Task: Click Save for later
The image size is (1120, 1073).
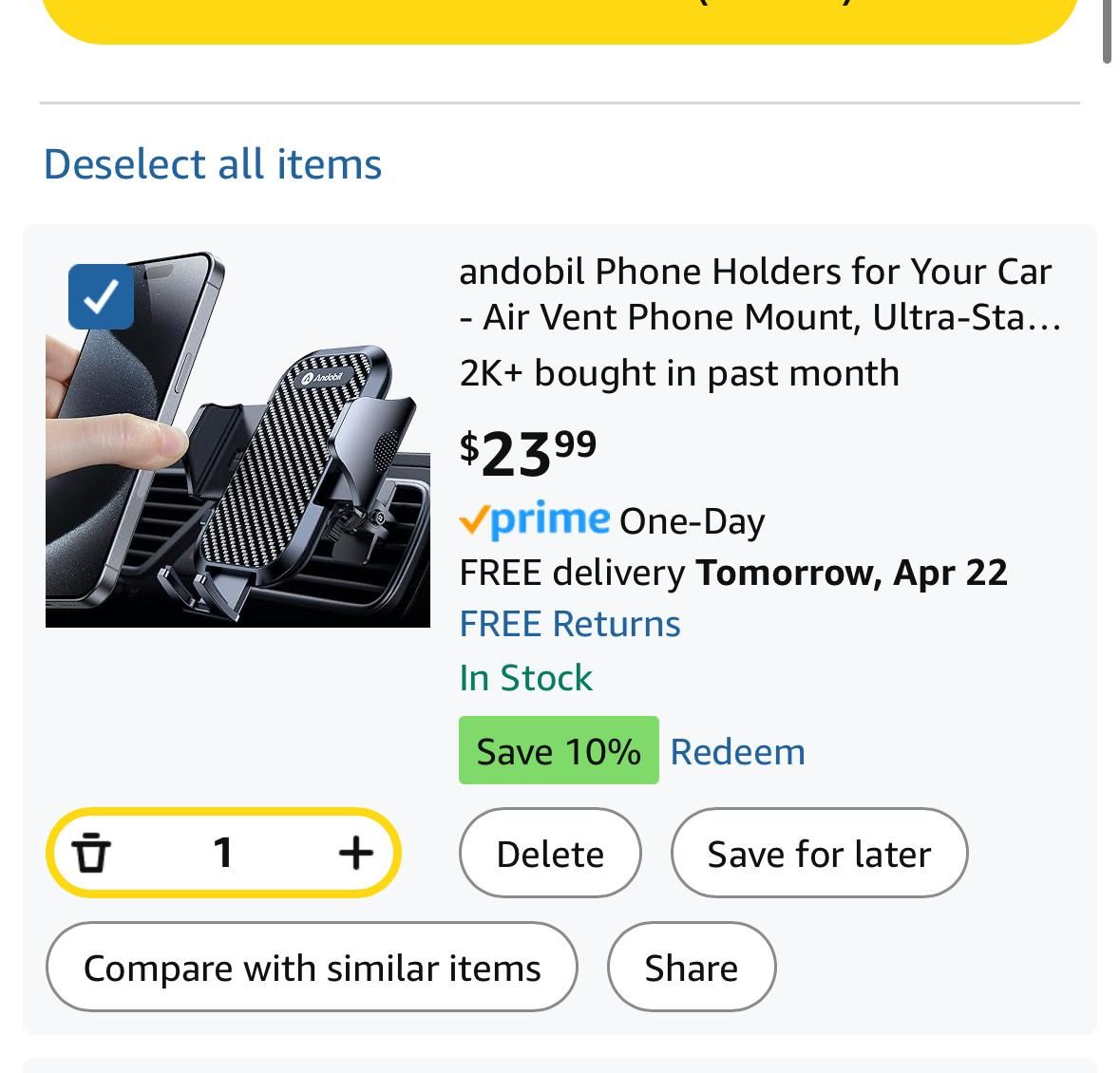Action: pos(819,853)
